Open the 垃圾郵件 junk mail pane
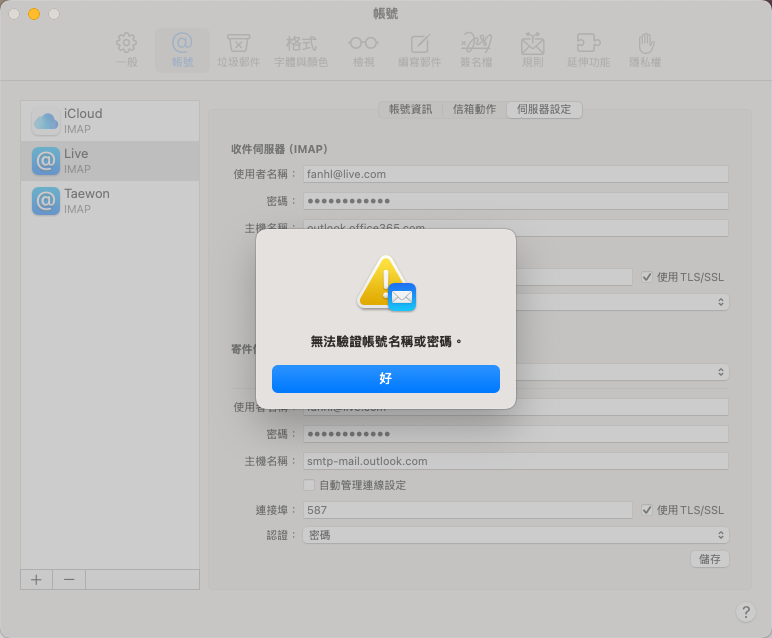Screen dimensions: 772x638 click(238, 50)
